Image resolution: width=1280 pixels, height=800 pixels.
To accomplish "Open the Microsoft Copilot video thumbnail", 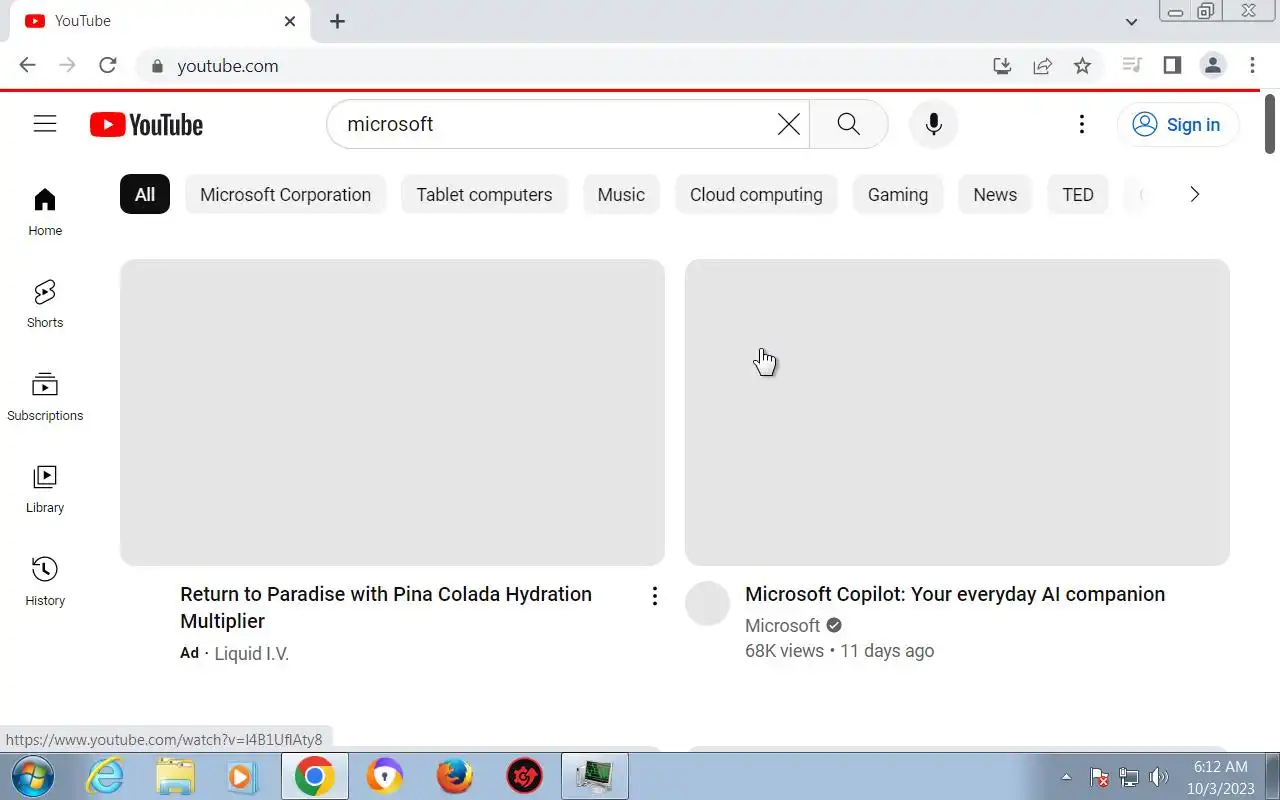I will 957,412.
